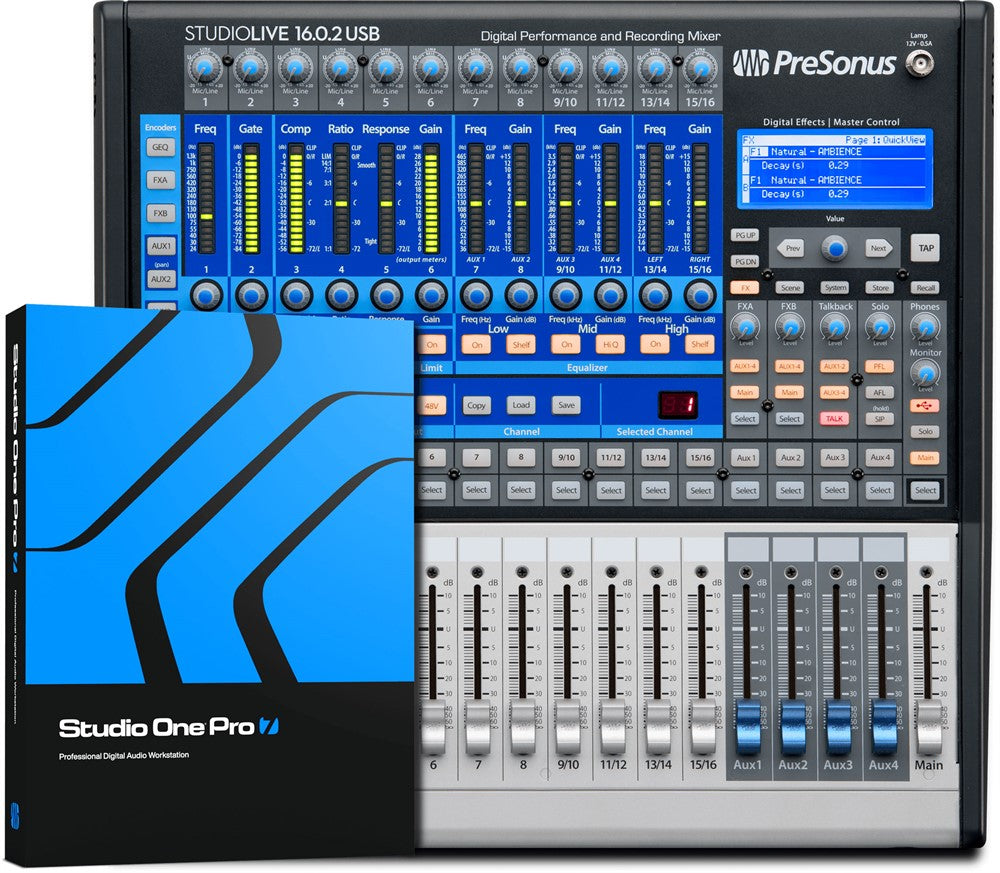
Task: Toggle the Mid band Hi Q button
Action: pos(610,344)
